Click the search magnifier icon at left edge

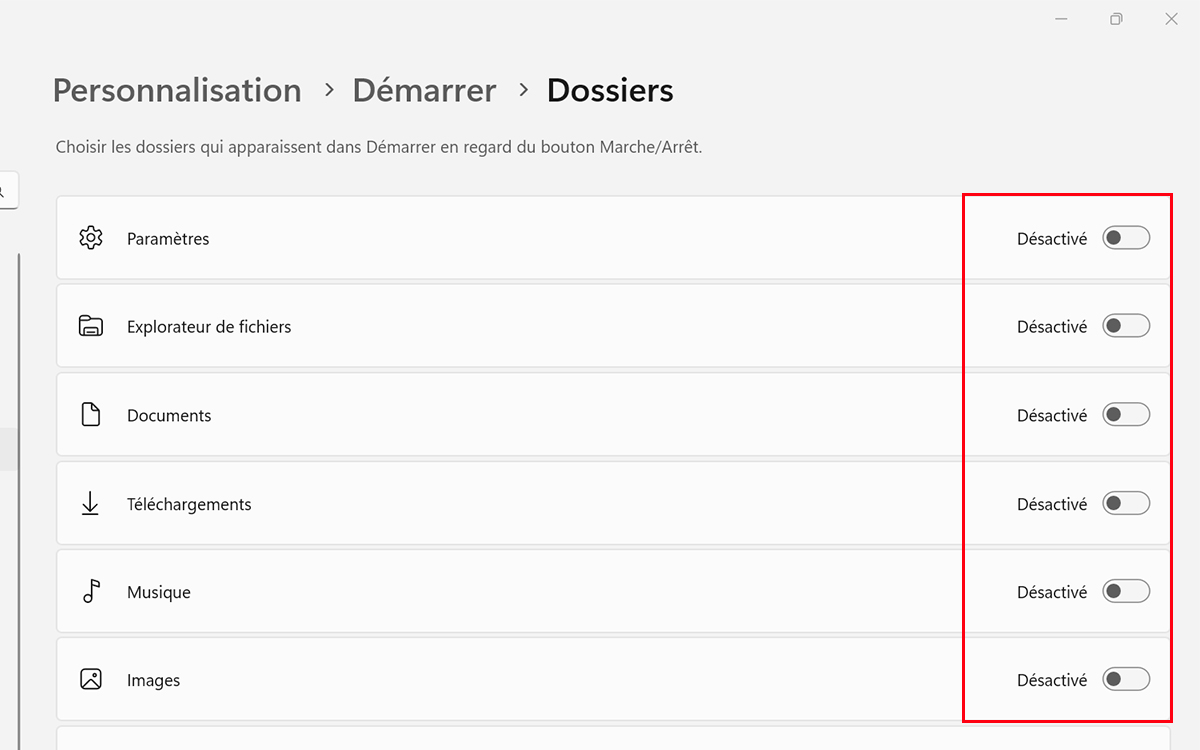[x=3, y=190]
